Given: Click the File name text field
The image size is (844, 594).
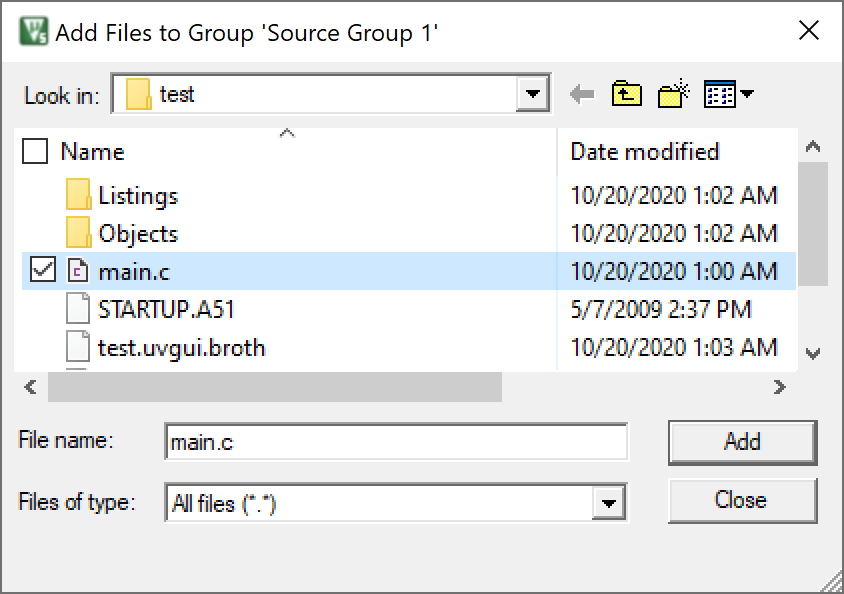Looking at the screenshot, I should [396, 442].
